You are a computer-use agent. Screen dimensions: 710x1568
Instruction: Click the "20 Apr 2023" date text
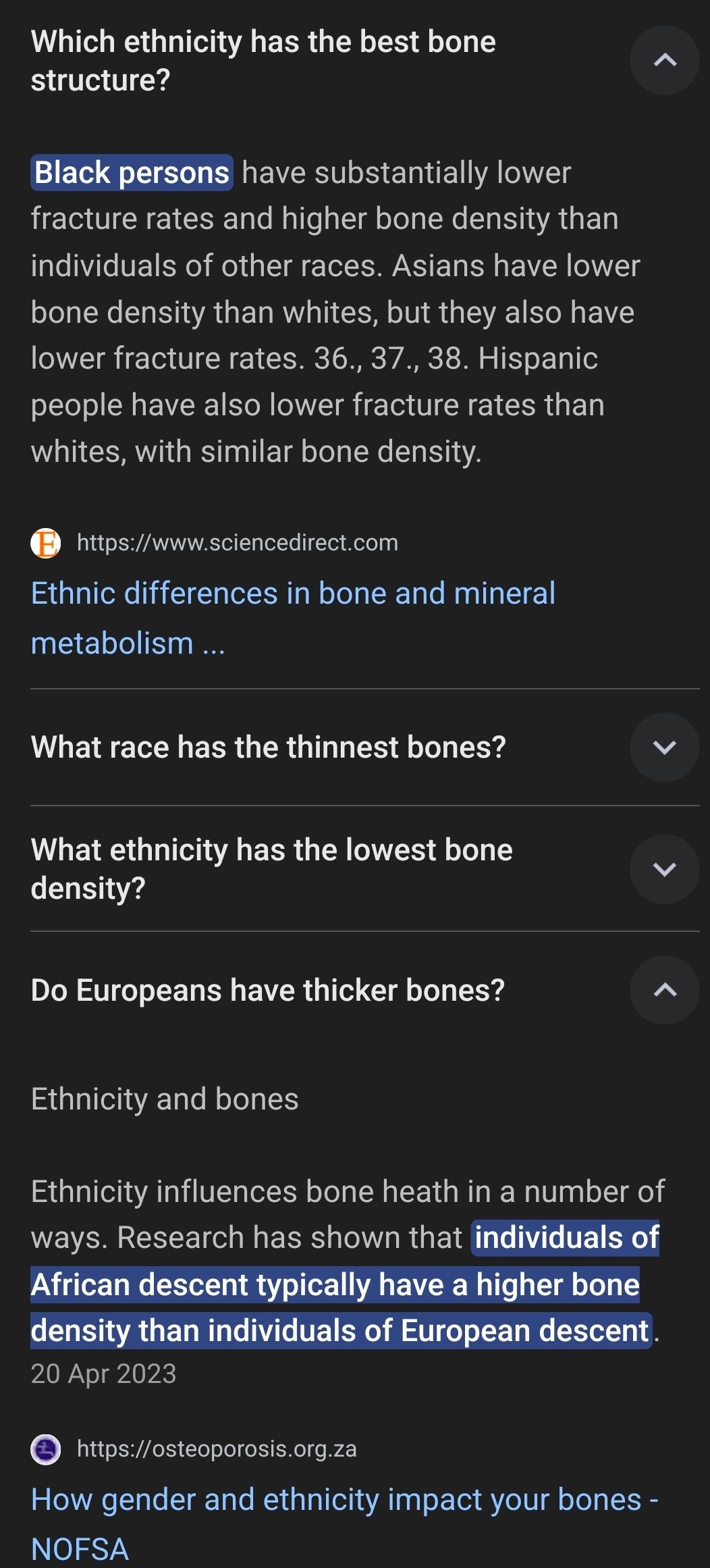[x=103, y=1374]
